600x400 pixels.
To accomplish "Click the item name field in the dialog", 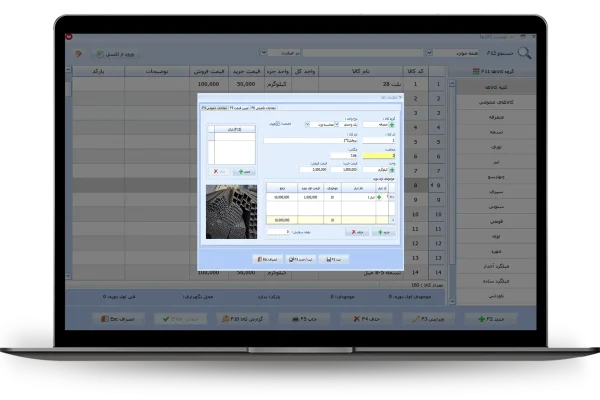I will tap(310, 140).
